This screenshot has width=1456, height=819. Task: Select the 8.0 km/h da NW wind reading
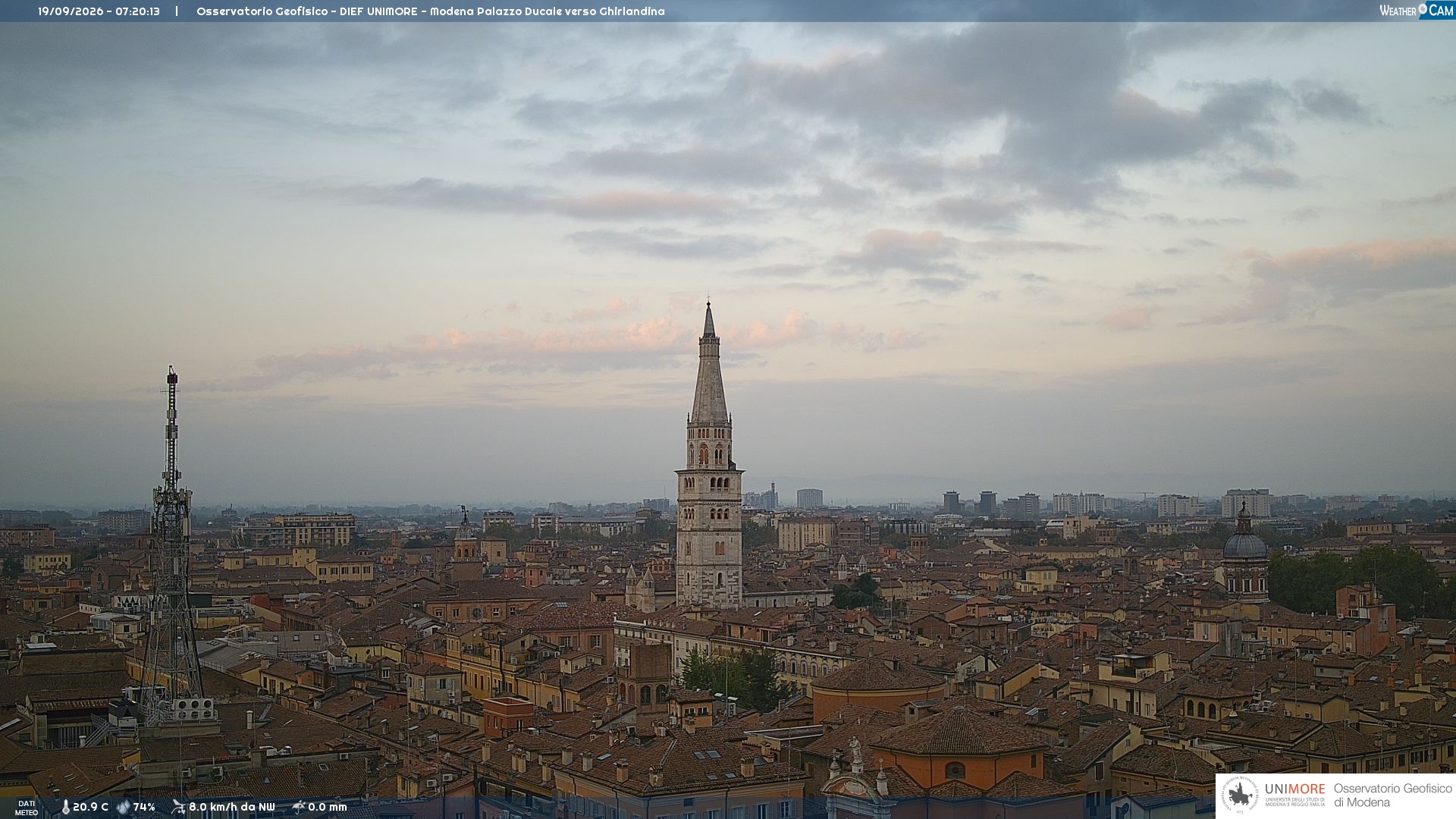point(232,808)
